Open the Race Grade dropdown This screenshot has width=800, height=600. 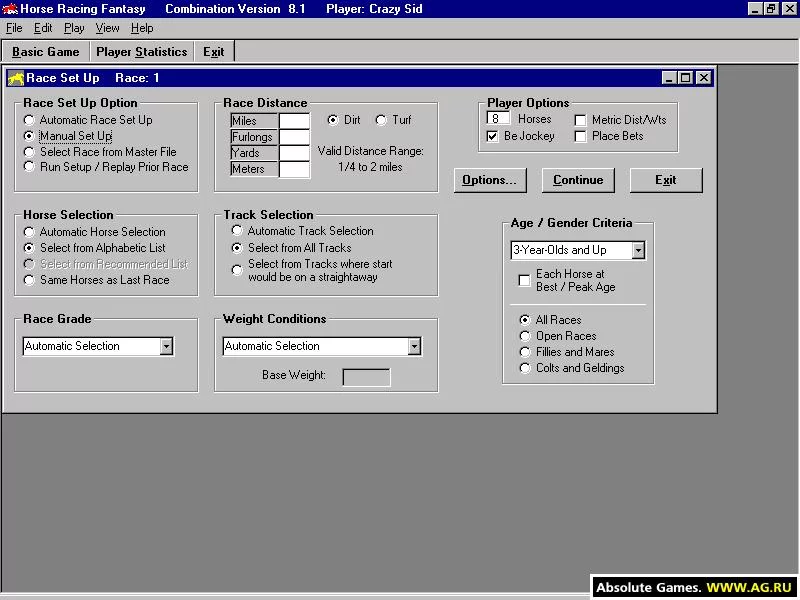[166, 346]
